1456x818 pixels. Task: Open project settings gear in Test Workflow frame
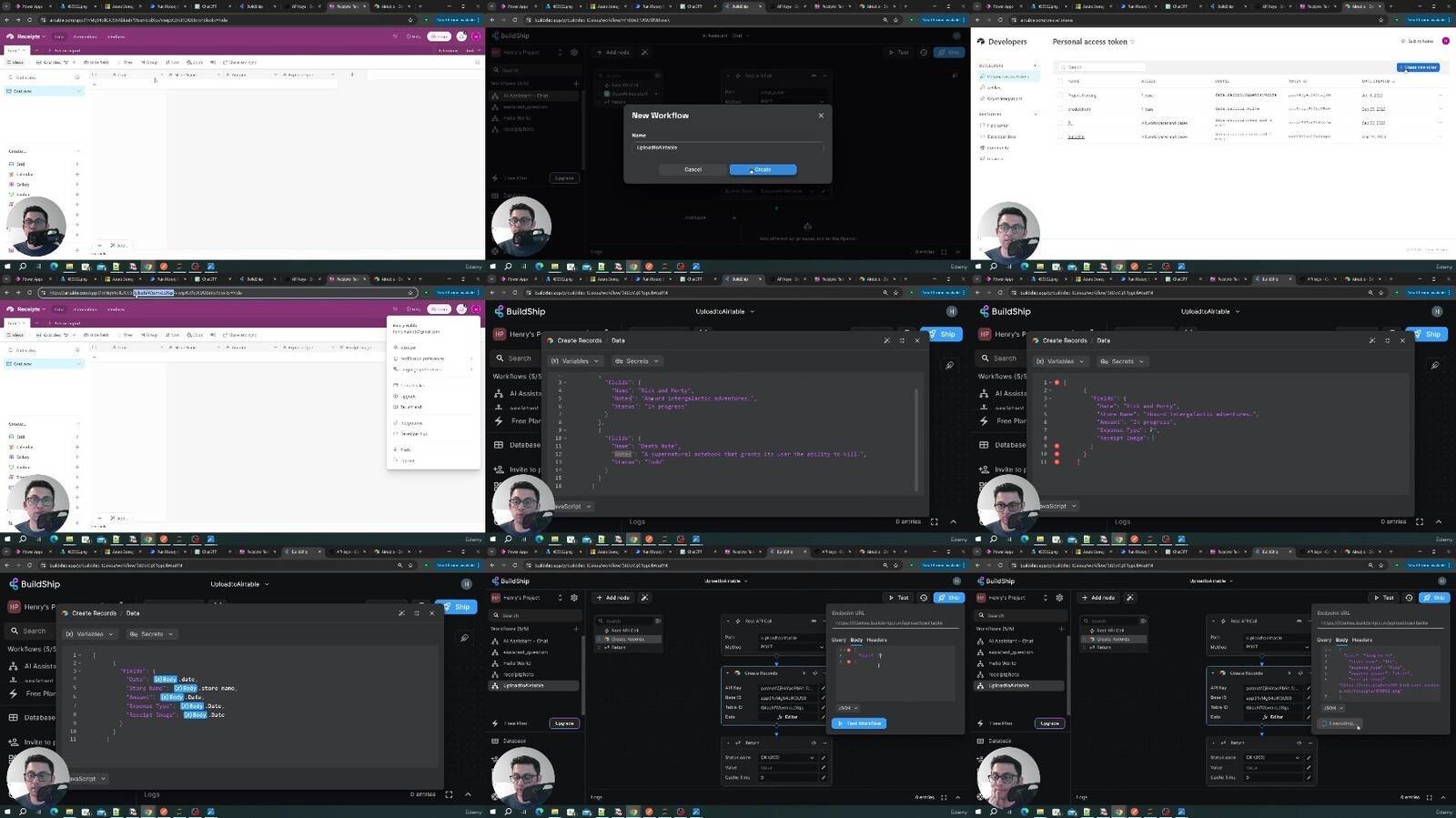574,598
